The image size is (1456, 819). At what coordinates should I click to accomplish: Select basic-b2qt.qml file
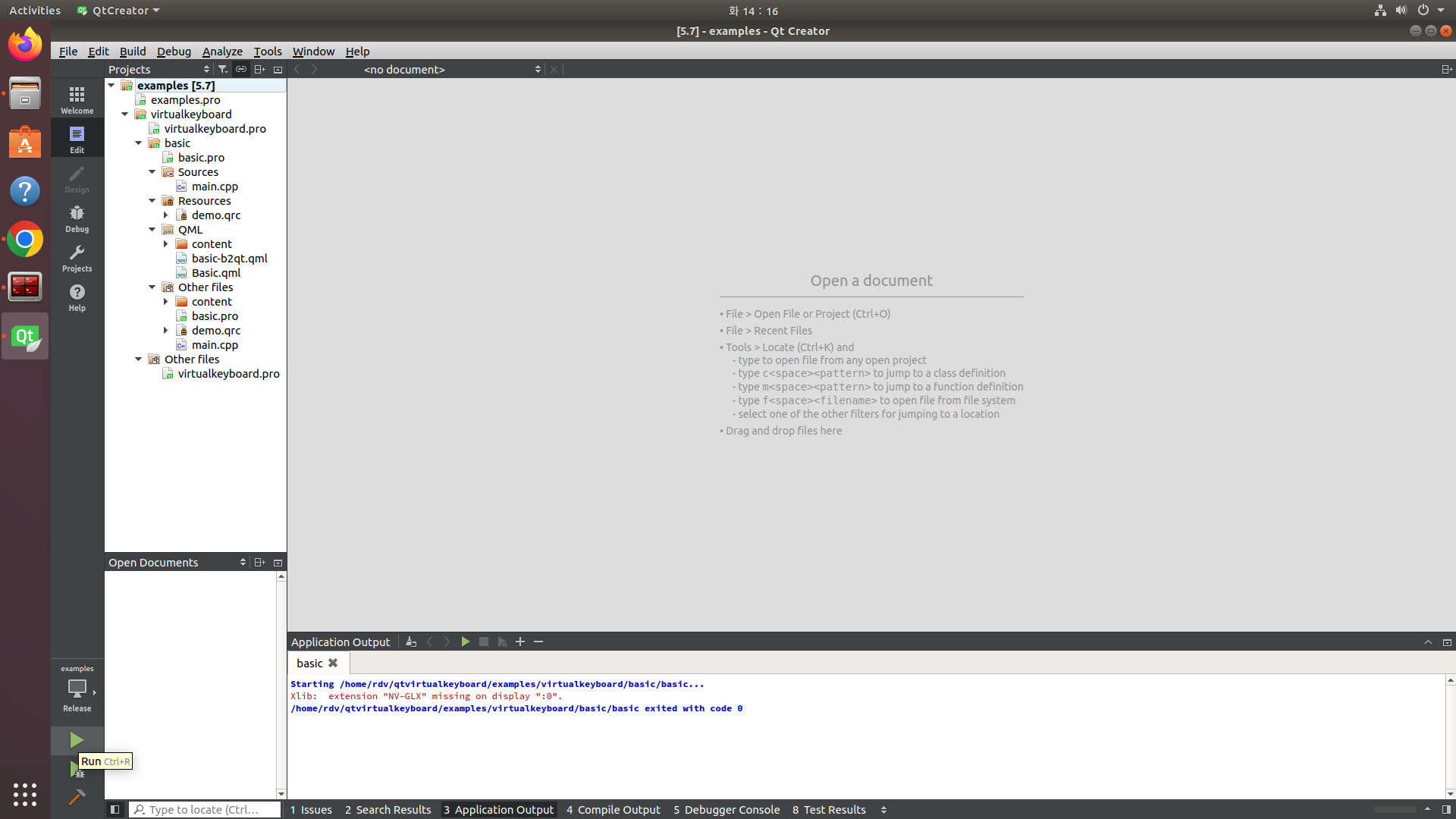point(229,258)
